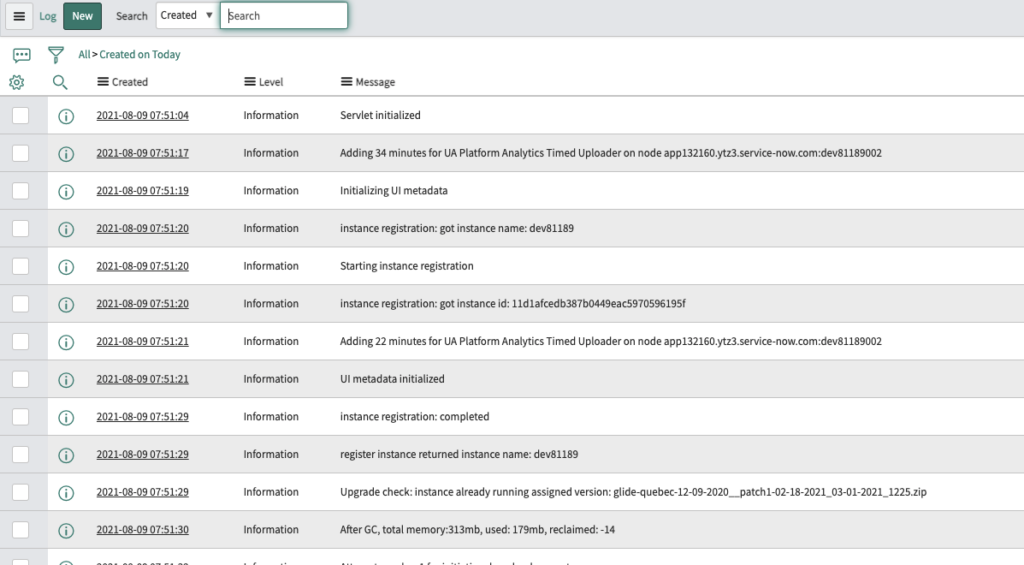Open Level column options menu icon
1024x565 pixels.
(249, 82)
